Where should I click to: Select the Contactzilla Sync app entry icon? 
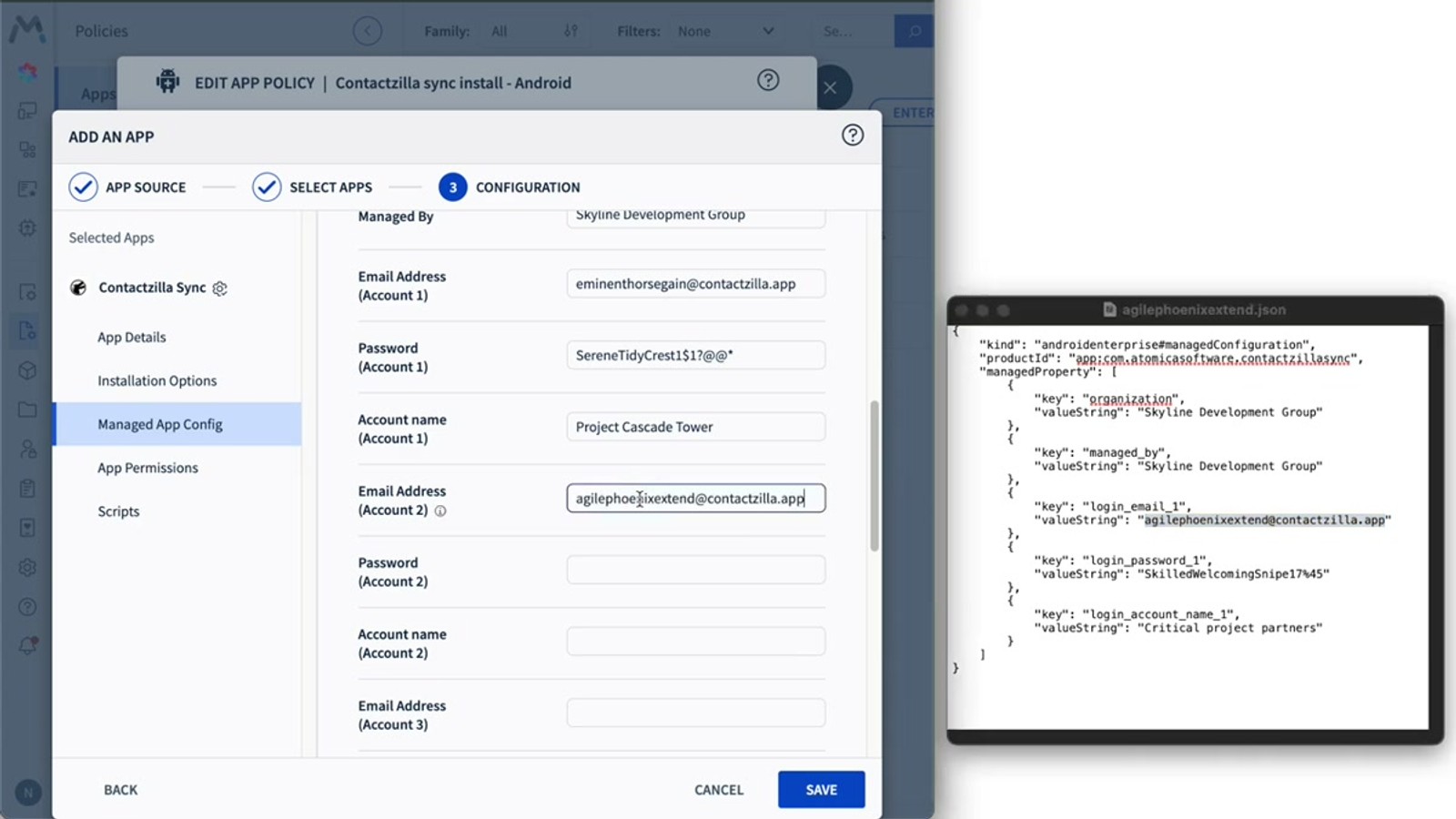click(78, 288)
